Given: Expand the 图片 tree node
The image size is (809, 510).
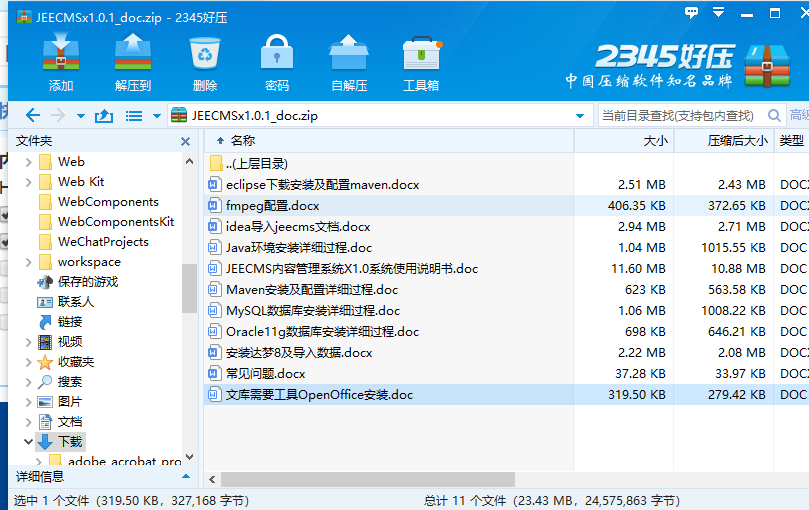Looking at the screenshot, I should [x=29, y=402].
